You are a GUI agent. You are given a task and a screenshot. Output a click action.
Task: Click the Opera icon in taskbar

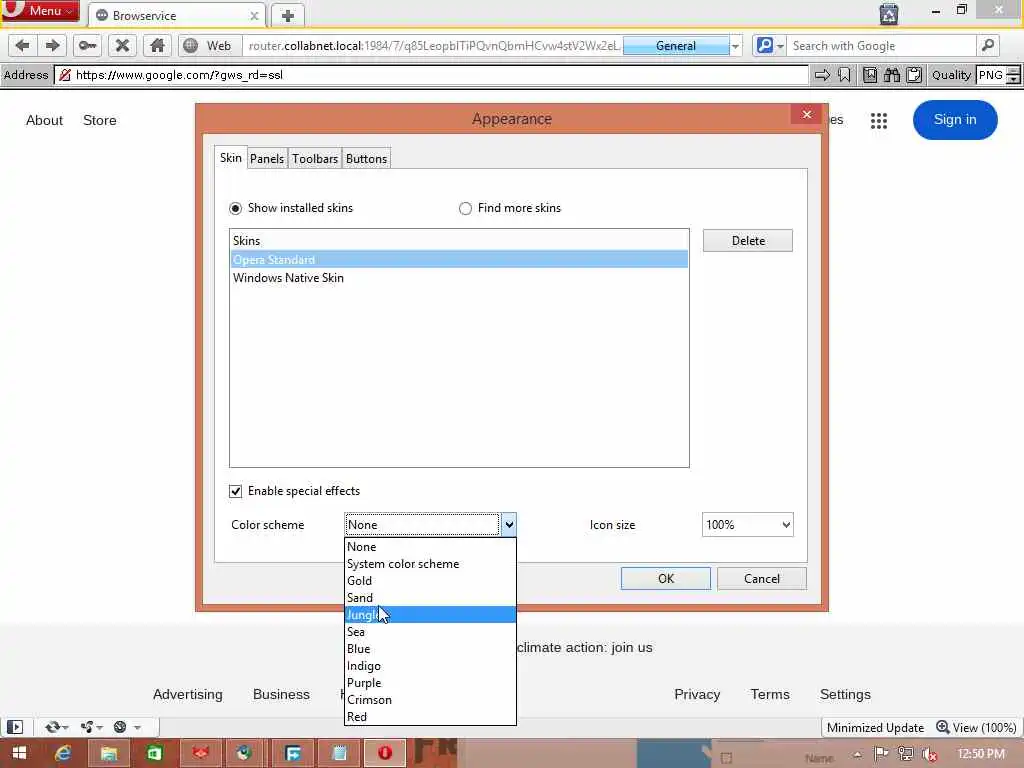(385, 754)
